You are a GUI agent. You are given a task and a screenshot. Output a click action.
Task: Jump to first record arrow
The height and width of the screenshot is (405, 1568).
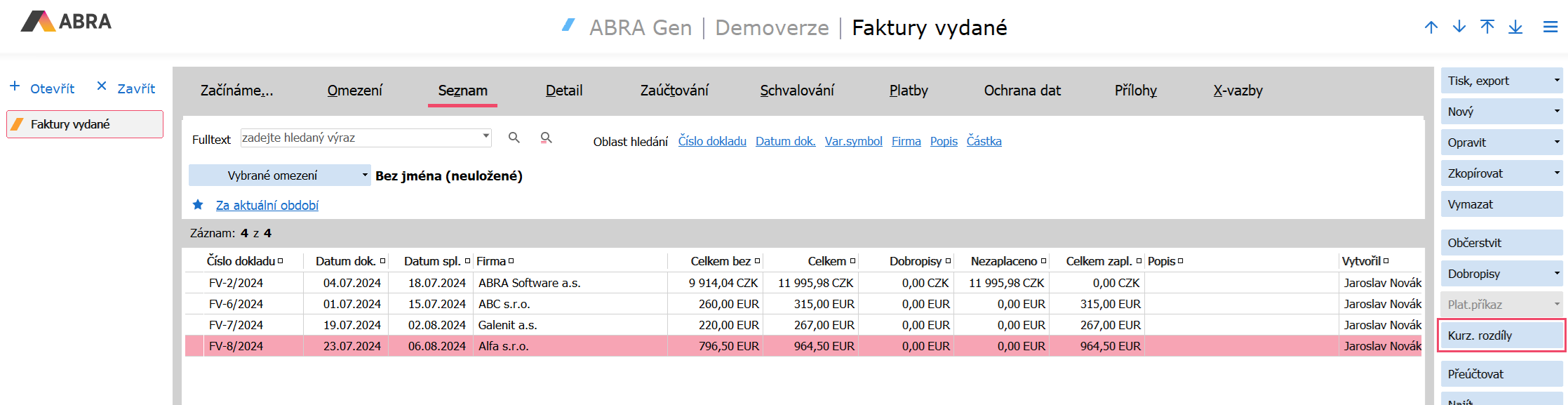pyautogui.click(x=1487, y=27)
